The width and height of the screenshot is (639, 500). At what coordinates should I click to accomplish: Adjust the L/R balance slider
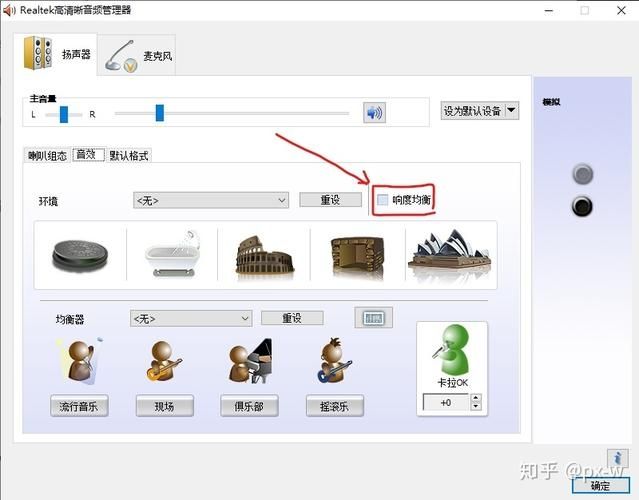[x=64, y=114]
